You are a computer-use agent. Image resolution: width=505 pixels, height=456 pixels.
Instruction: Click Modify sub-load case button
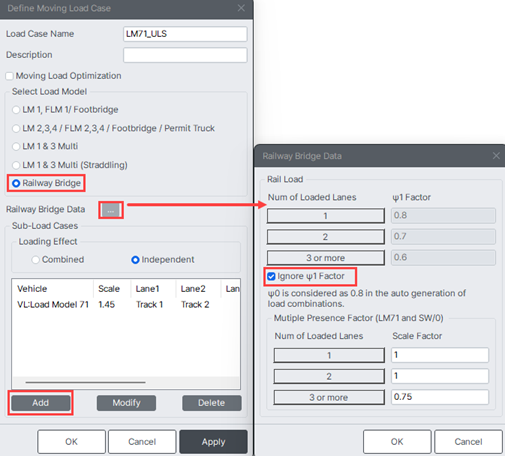coord(126,403)
